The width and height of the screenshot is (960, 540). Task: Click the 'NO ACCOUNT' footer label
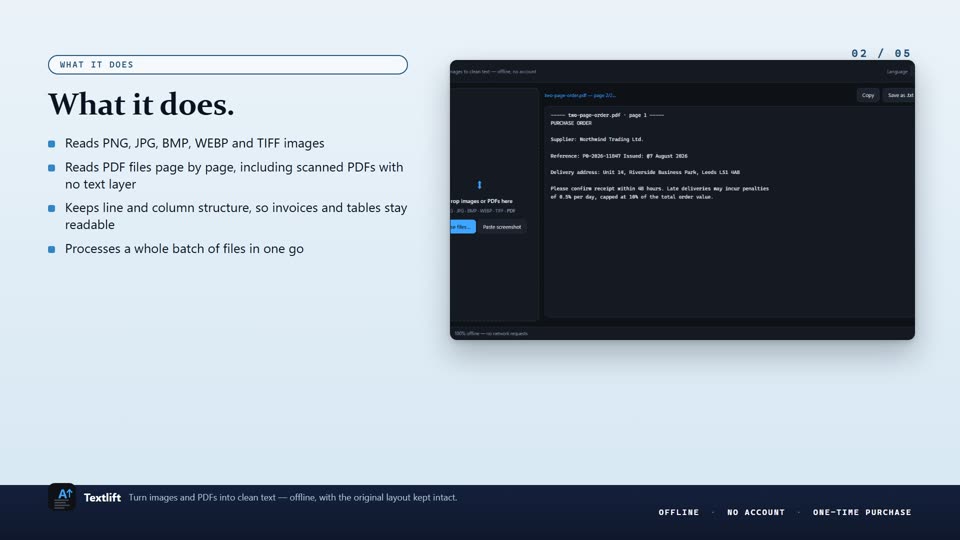pos(756,512)
